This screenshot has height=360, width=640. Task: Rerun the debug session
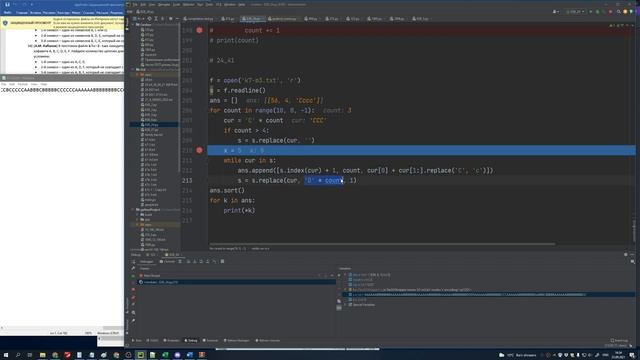coord(133,262)
